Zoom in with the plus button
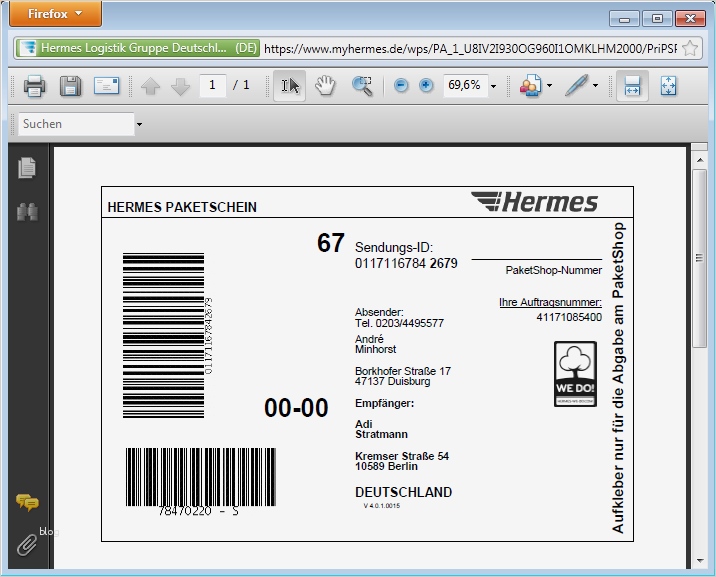Screen dimensions: 716x577 426,85
